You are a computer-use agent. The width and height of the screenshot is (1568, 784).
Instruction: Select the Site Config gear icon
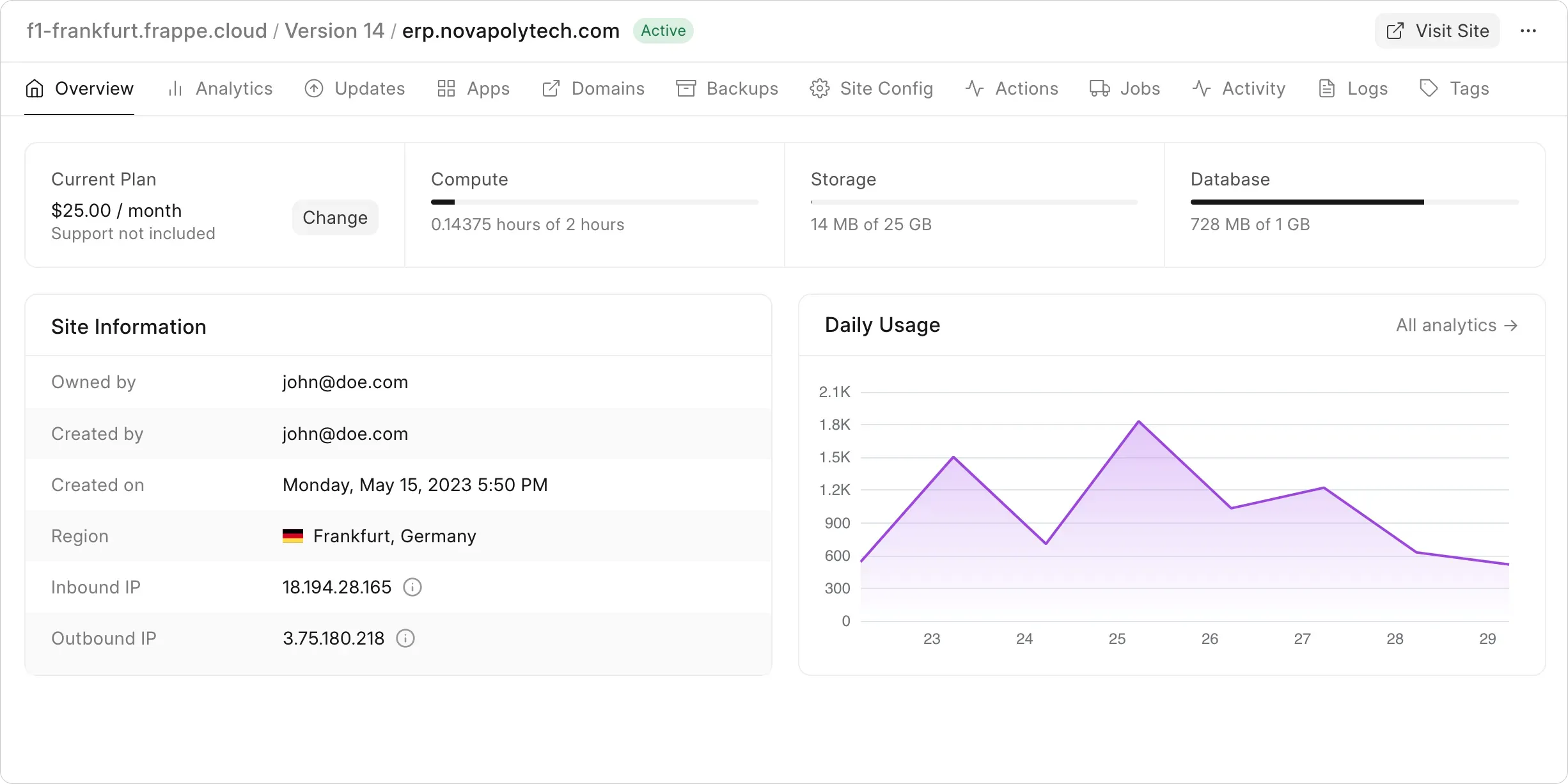click(819, 88)
